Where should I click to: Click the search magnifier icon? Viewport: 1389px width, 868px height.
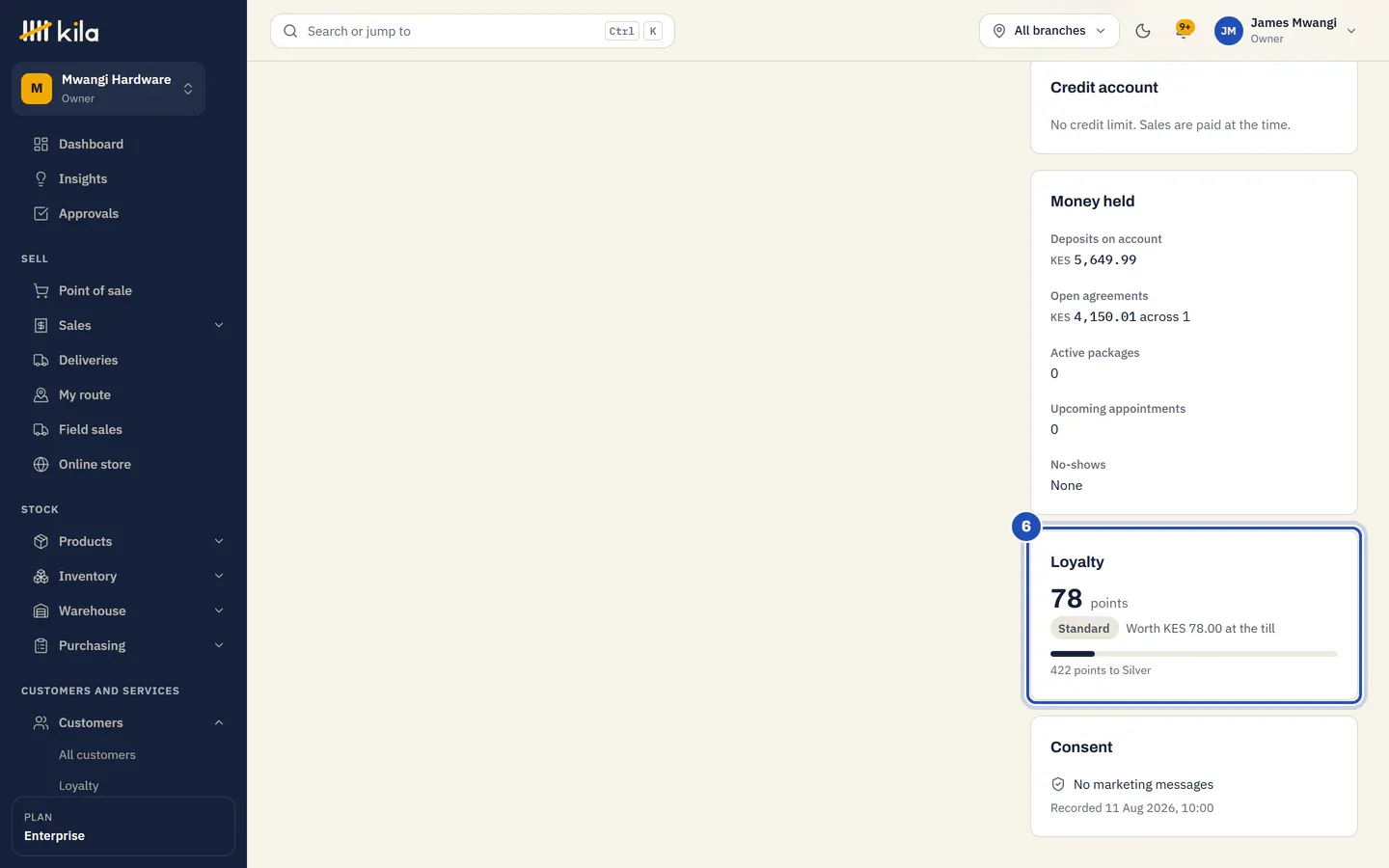[290, 31]
